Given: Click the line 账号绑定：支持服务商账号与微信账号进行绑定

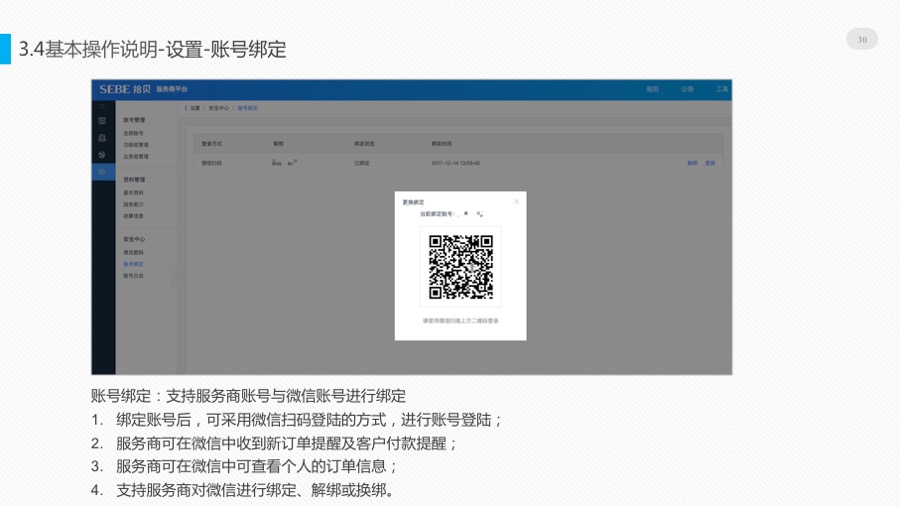Looking at the screenshot, I should tap(249, 396).
